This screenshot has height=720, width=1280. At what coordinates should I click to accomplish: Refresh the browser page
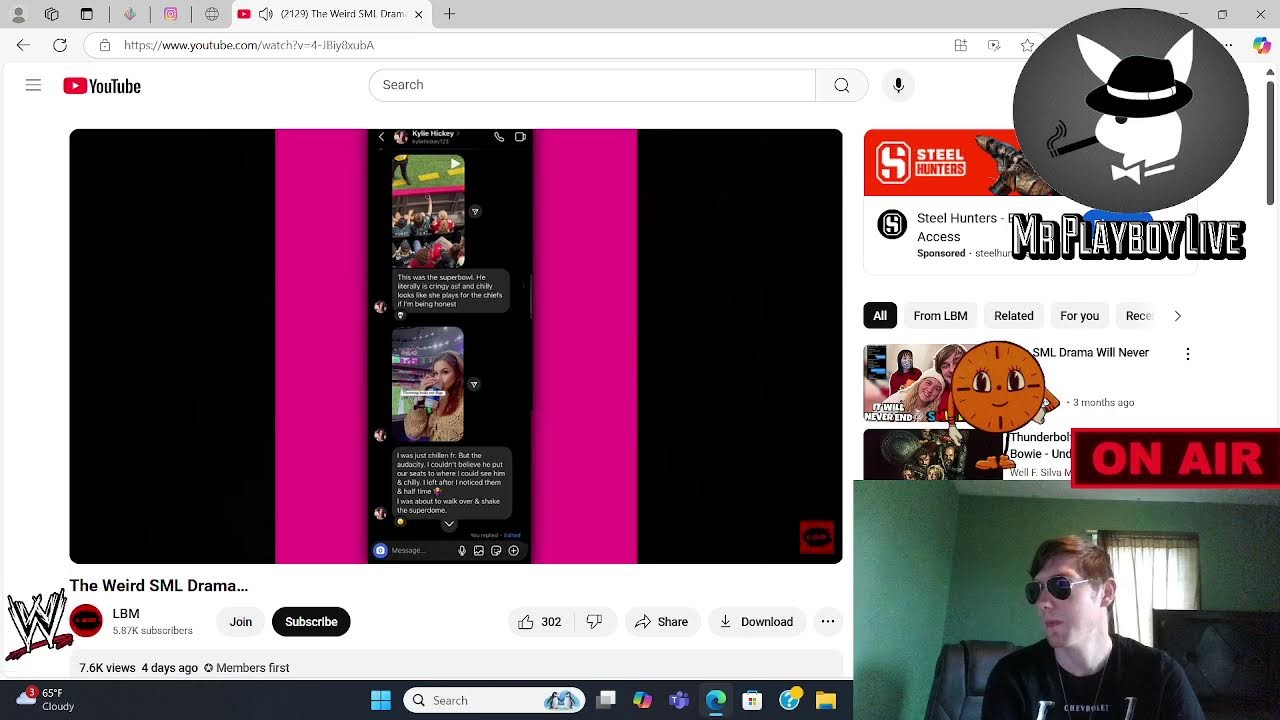(60, 45)
